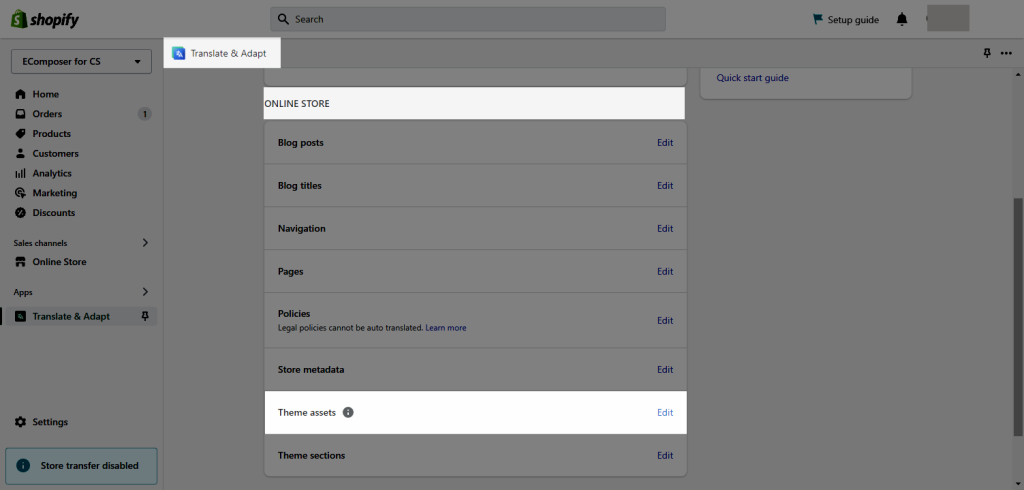The width and height of the screenshot is (1024, 490).
Task: Click the Home sidebar icon
Action: 20,94
